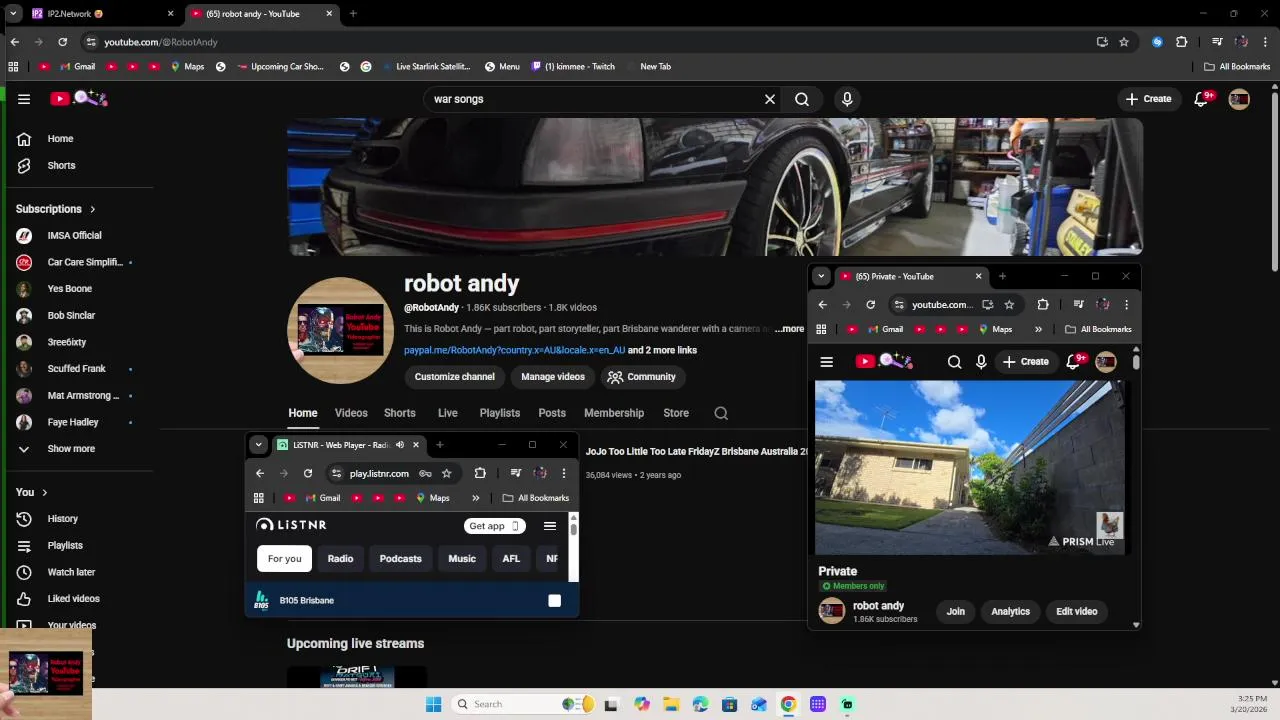Go to Home in the YouTube sidebar
This screenshot has height=720, width=1280.
[60, 139]
